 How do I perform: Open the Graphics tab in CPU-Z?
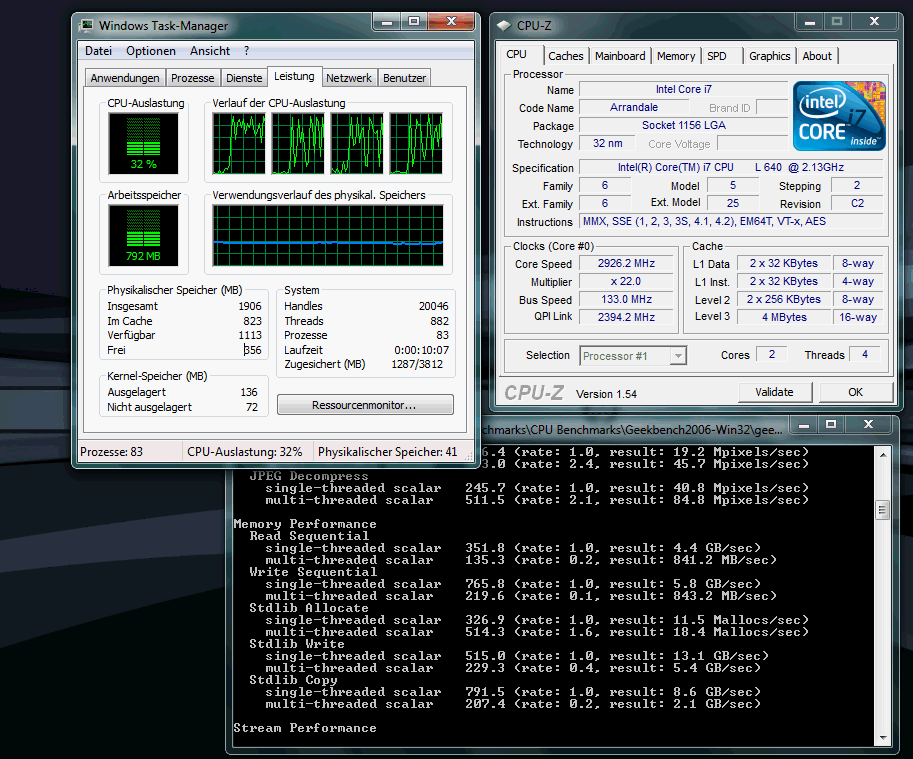click(x=770, y=56)
